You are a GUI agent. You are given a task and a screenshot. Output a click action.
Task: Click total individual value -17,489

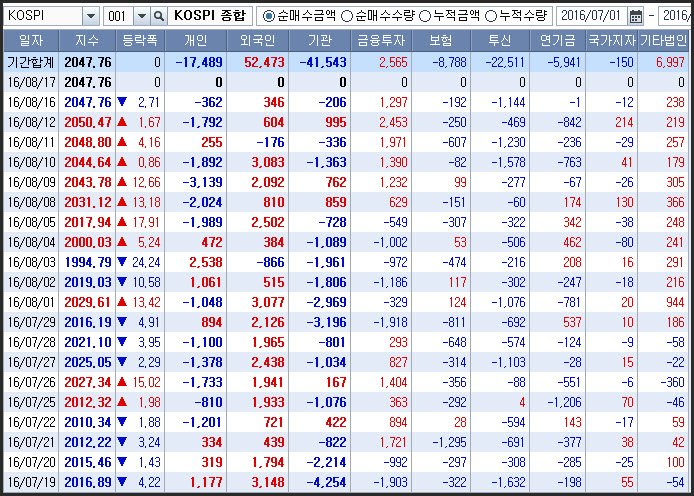[199, 62]
